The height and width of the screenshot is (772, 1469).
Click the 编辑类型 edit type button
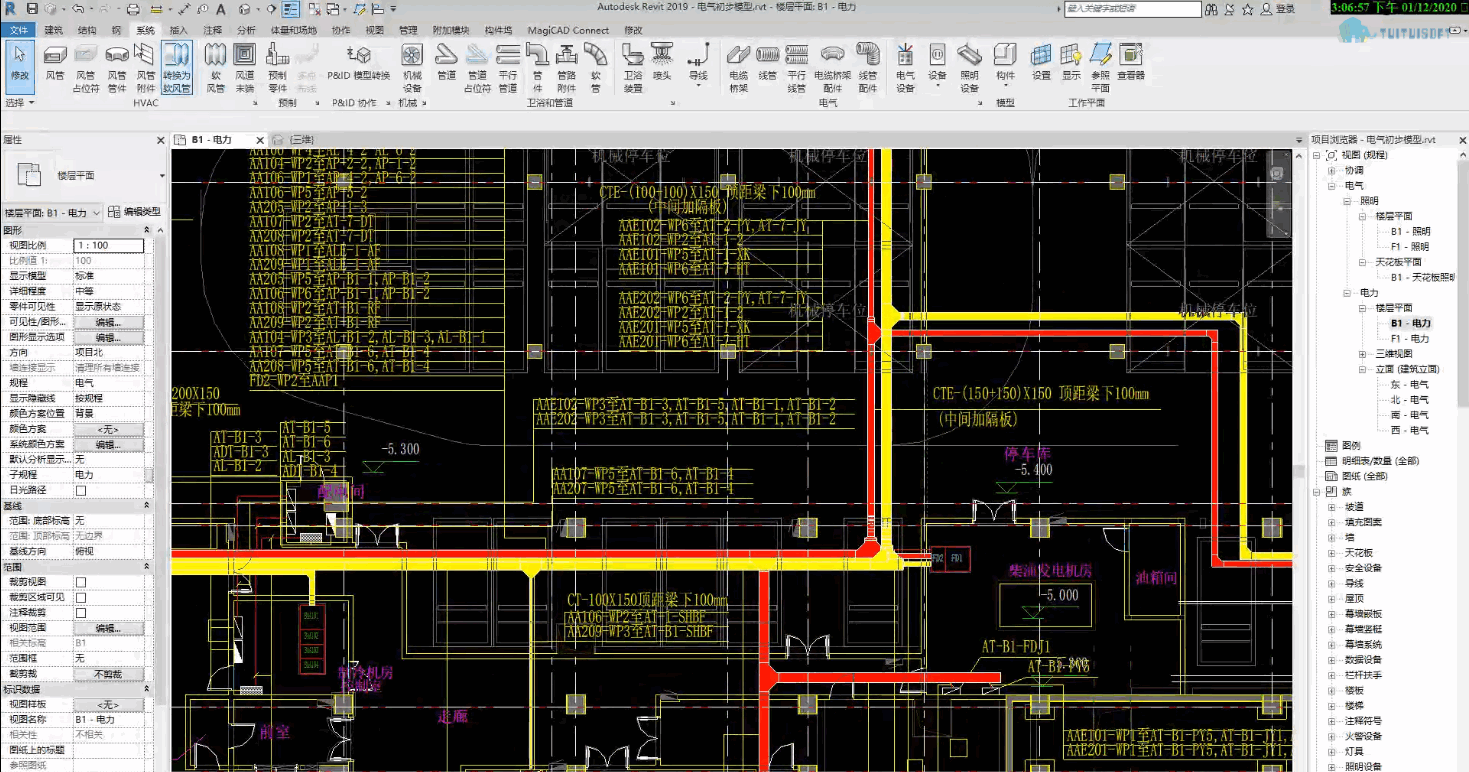134,212
